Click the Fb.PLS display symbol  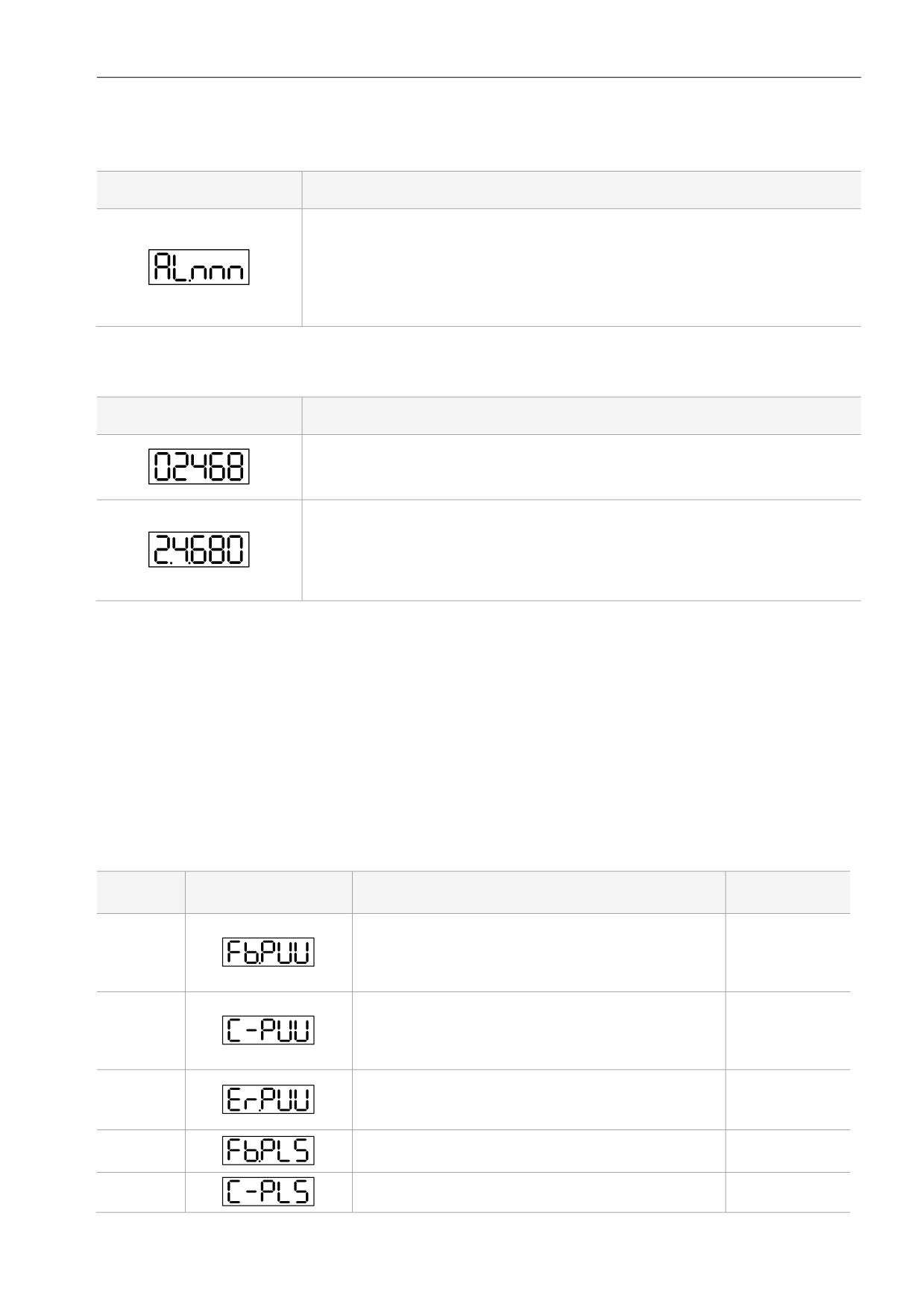268,1150
